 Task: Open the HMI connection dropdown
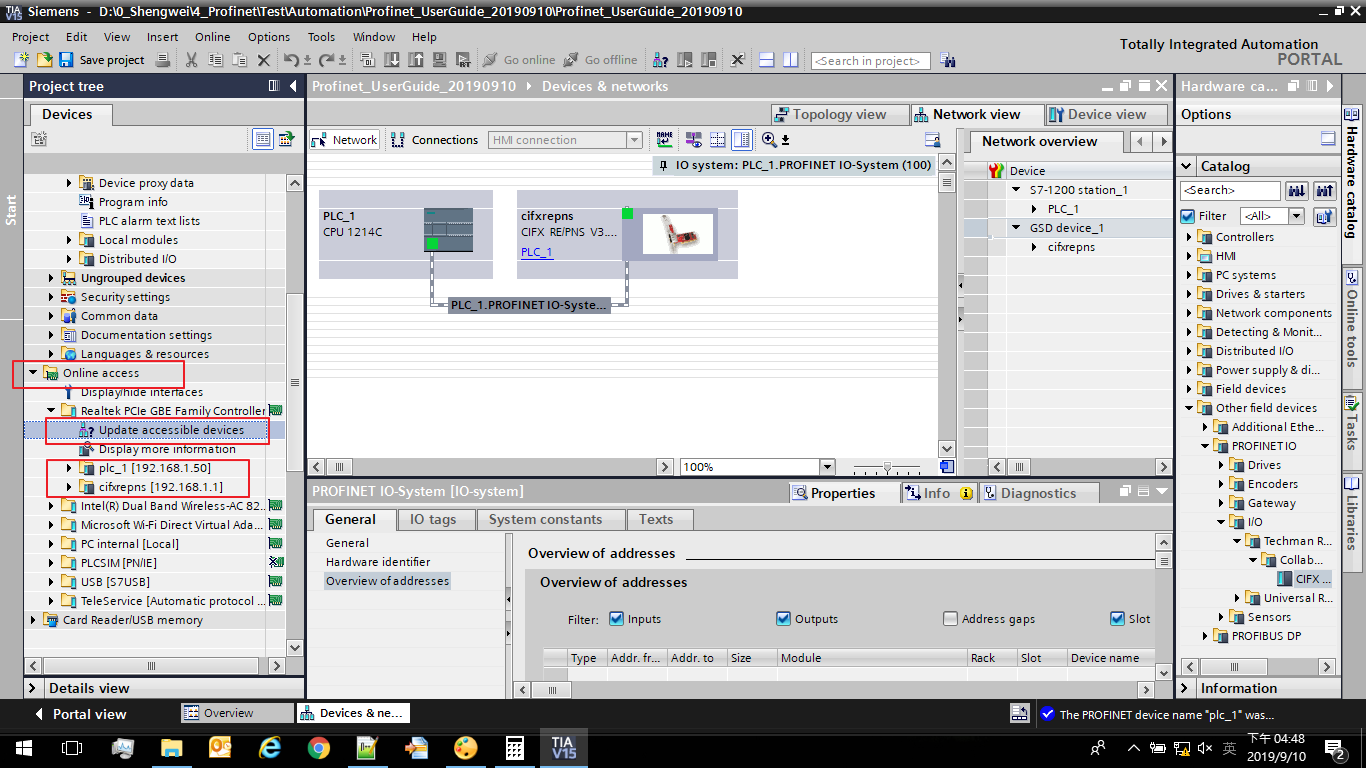[x=634, y=140]
